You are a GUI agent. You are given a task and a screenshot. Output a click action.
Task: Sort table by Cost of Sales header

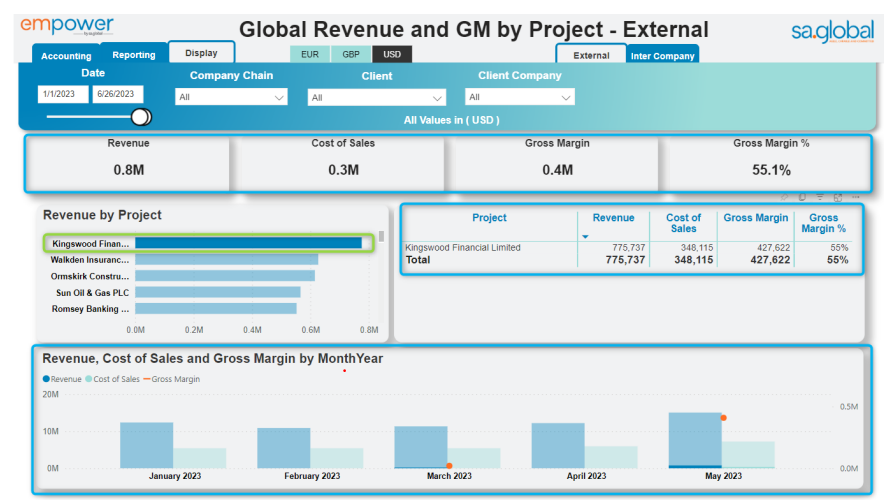point(683,223)
